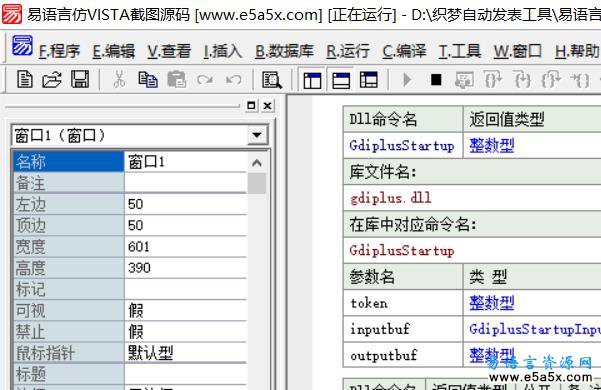Open the R.运行 menu
The image size is (601, 390).
click(x=348, y=51)
